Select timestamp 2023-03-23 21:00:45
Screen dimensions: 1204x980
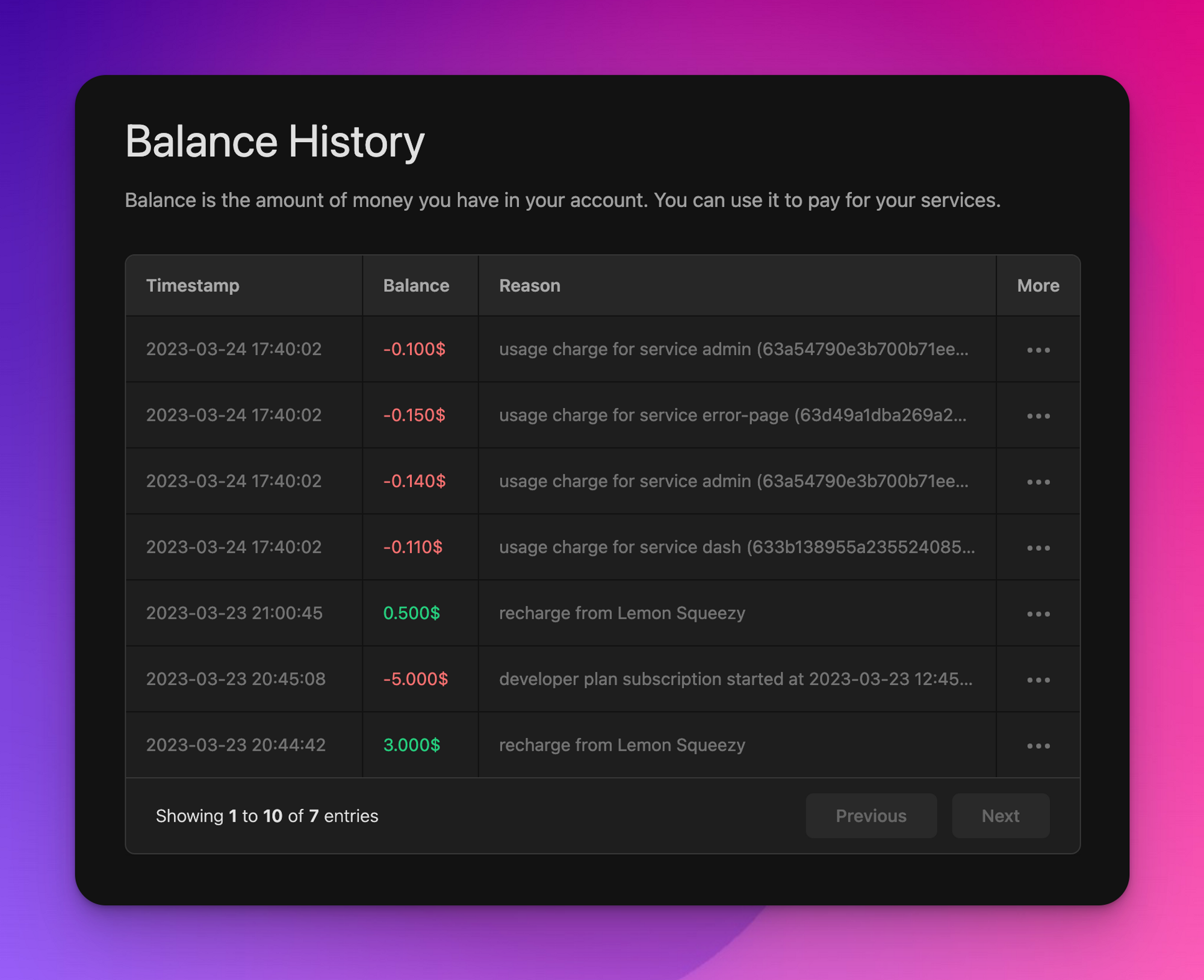pos(234,613)
